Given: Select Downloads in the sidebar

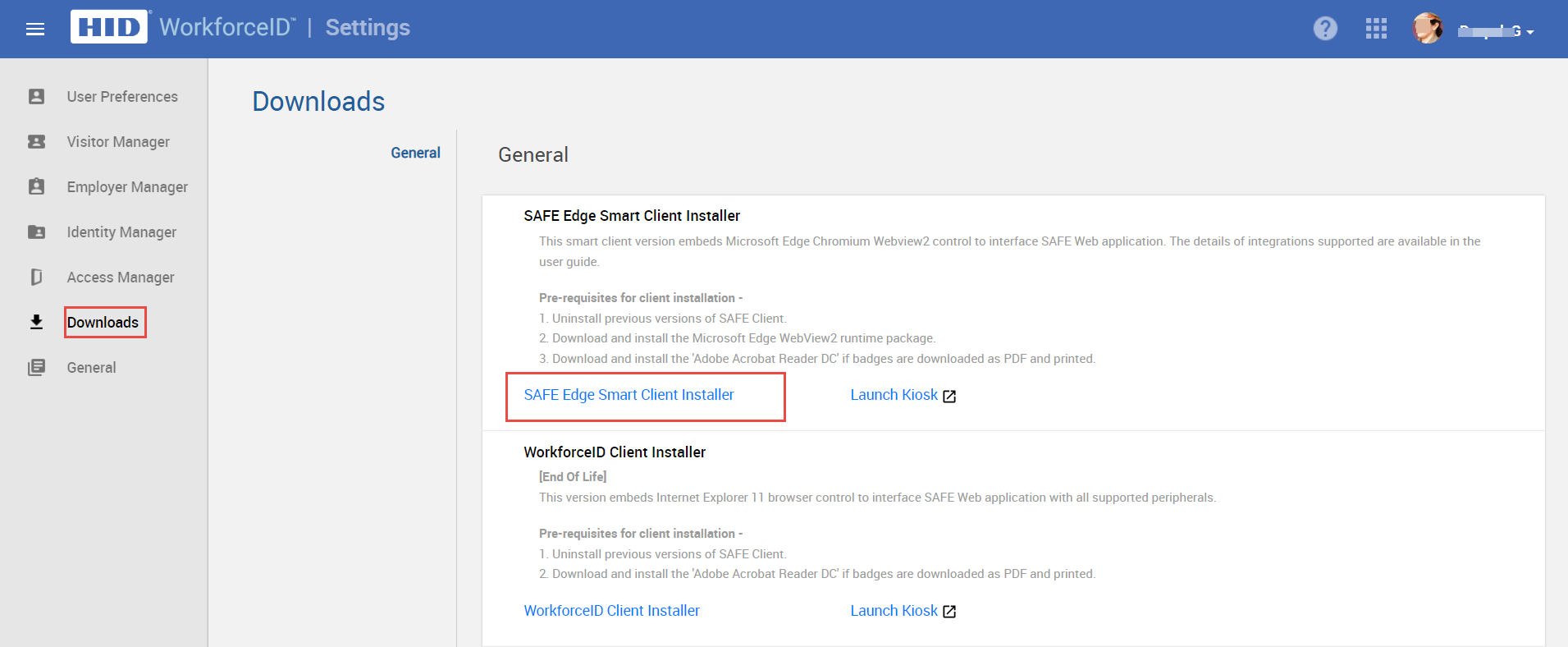Looking at the screenshot, I should click(x=103, y=323).
